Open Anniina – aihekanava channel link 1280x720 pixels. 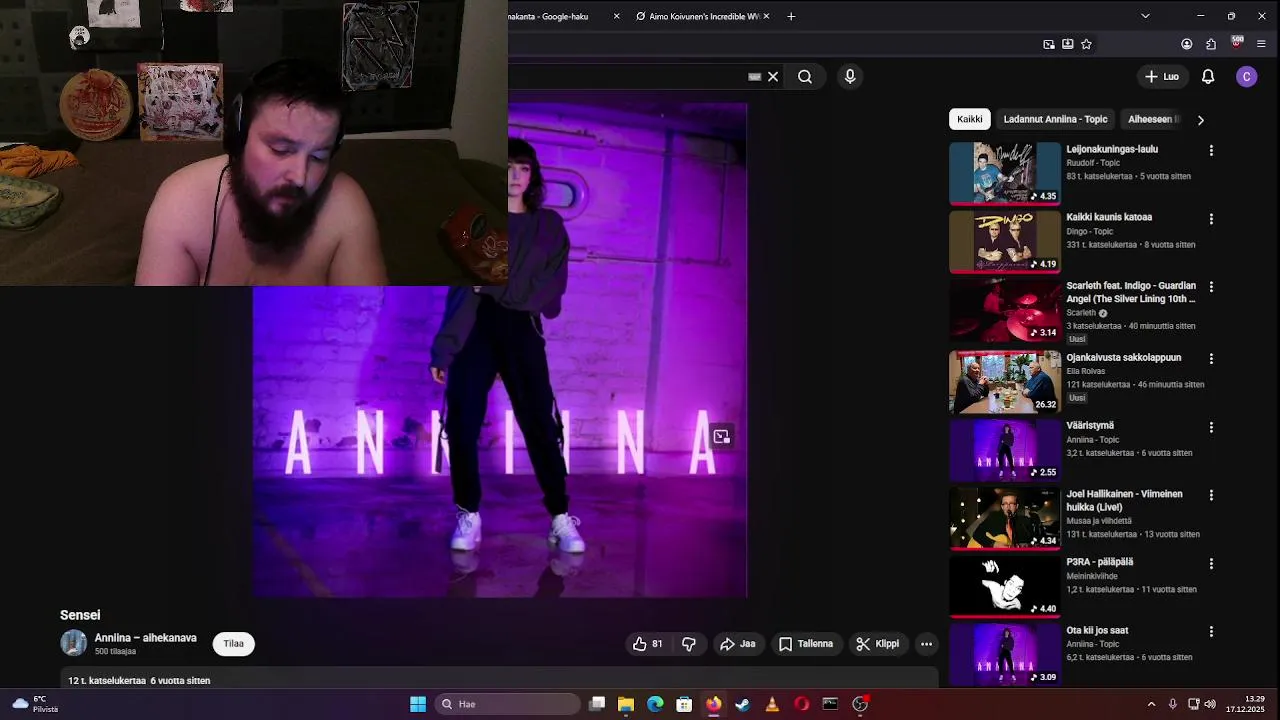pyautogui.click(x=145, y=638)
